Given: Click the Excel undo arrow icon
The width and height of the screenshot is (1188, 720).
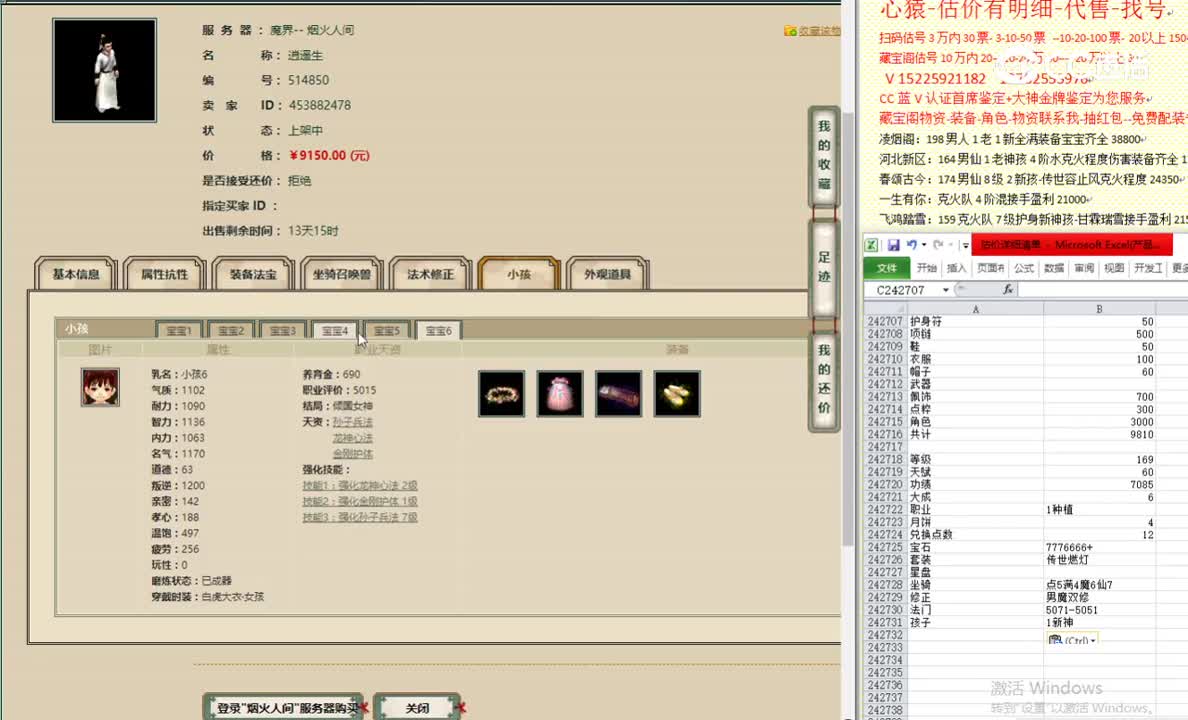Looking at the screenshot, I should [x=911, y=245].
